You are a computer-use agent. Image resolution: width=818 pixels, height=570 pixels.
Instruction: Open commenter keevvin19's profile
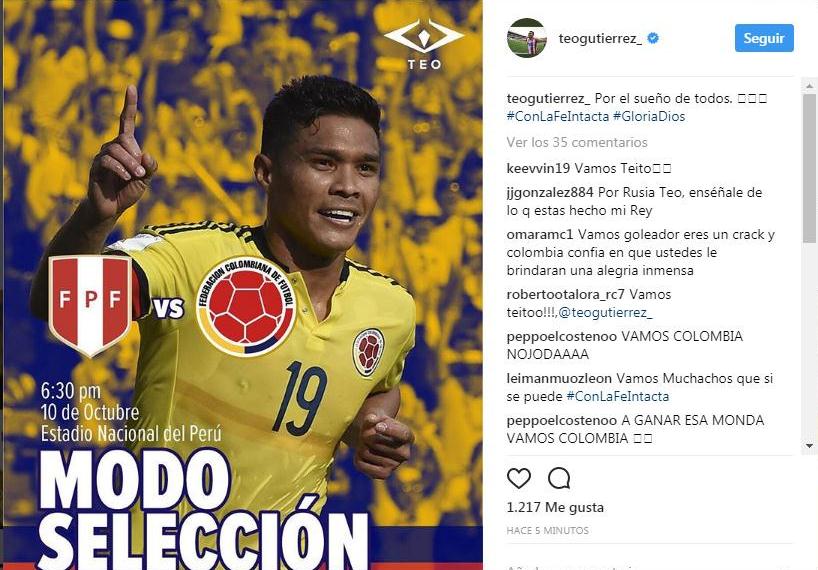[x=538, y=168]
